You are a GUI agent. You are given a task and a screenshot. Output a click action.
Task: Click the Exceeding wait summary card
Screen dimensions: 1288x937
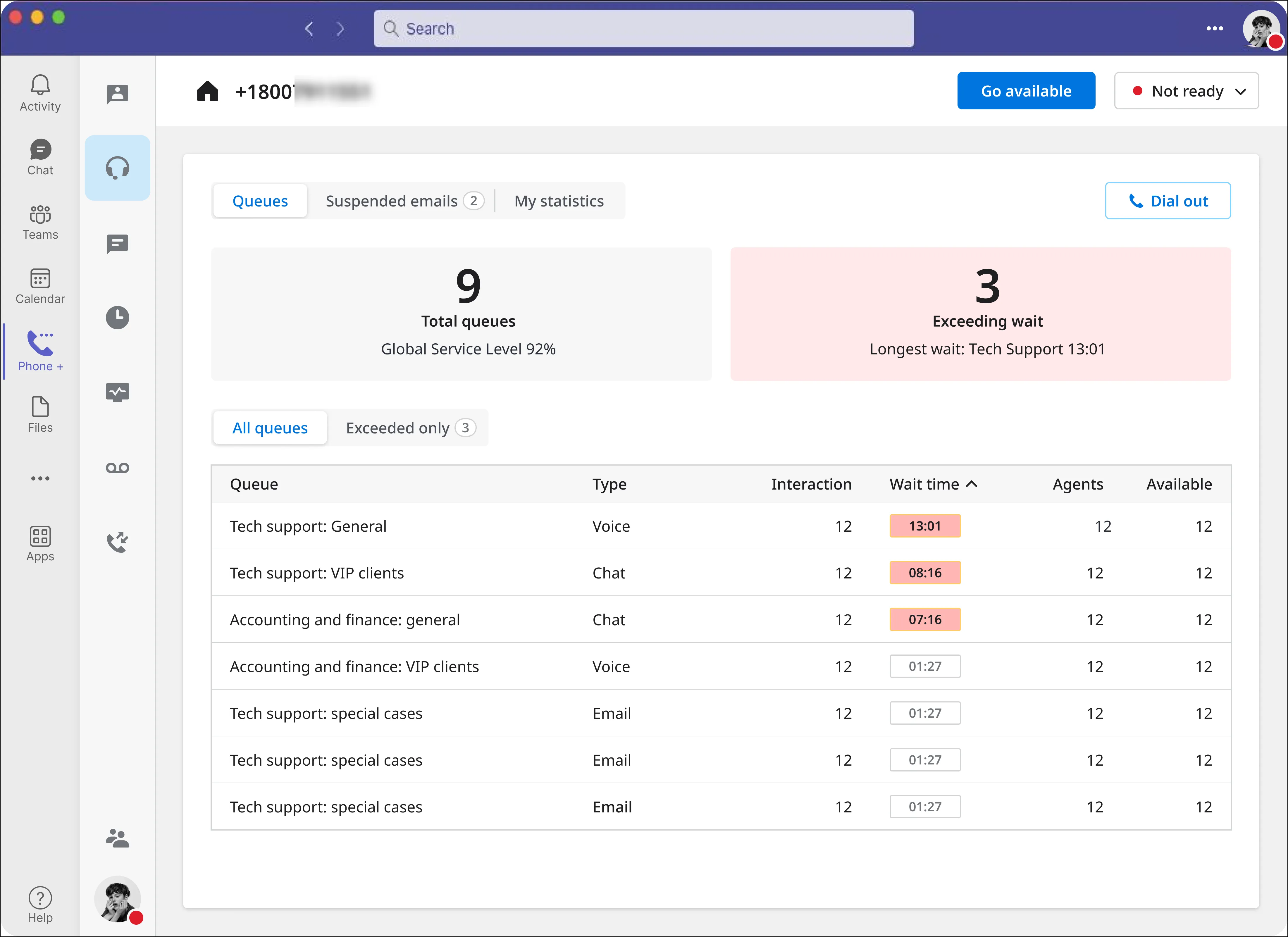coord(980,314)
